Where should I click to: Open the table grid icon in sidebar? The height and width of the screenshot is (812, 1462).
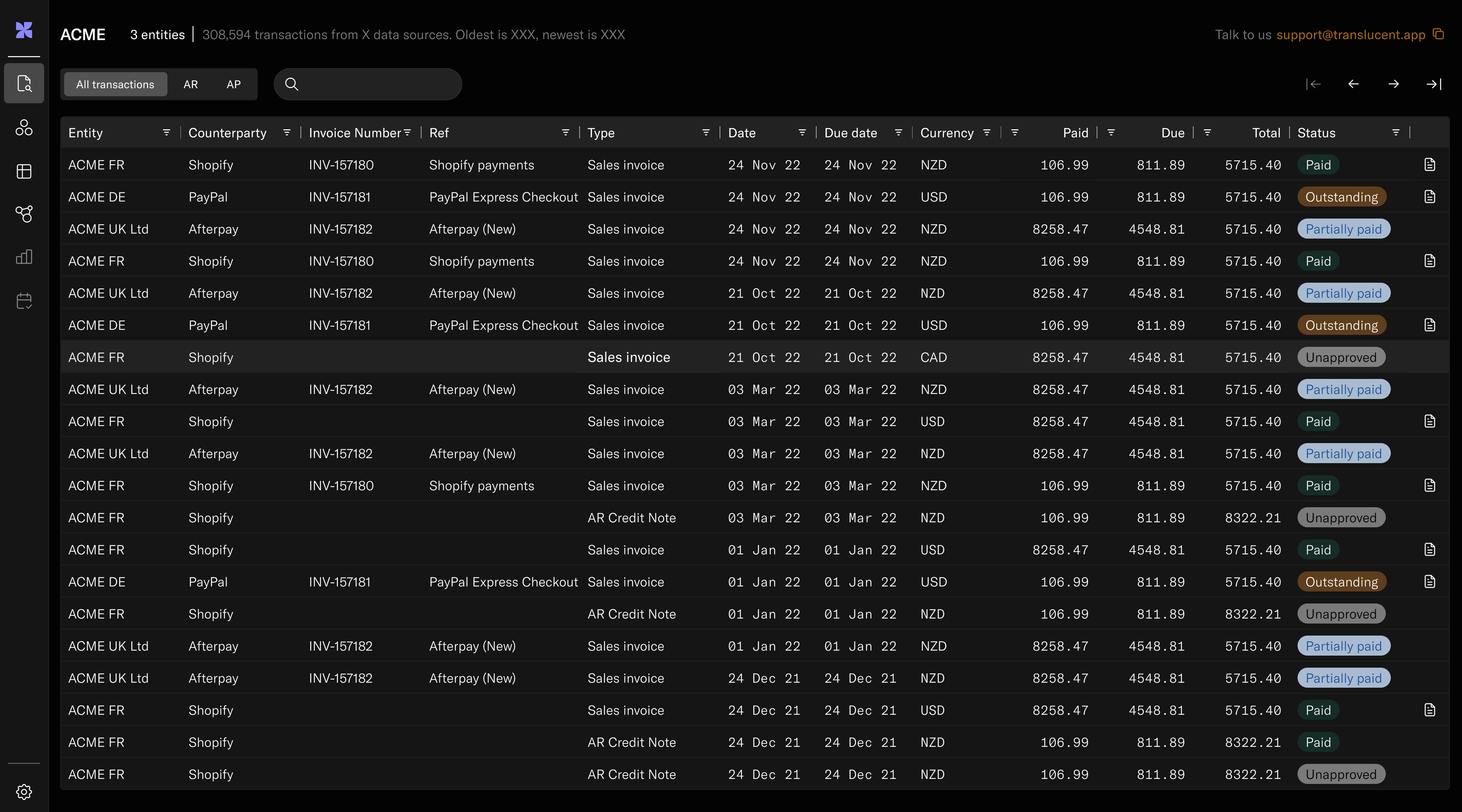24,171
